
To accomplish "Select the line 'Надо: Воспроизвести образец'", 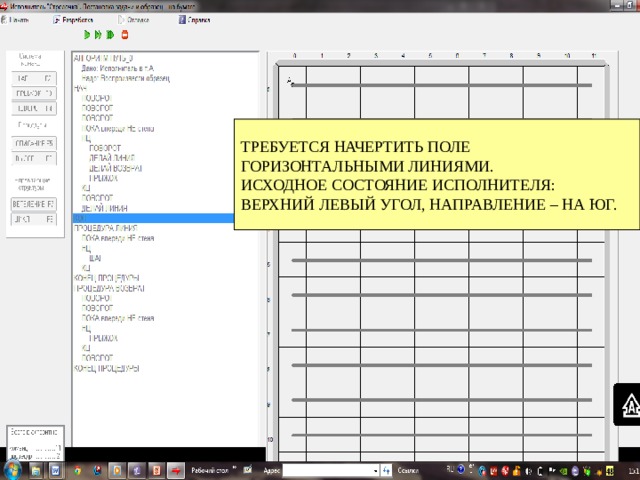I will (125, 78).
